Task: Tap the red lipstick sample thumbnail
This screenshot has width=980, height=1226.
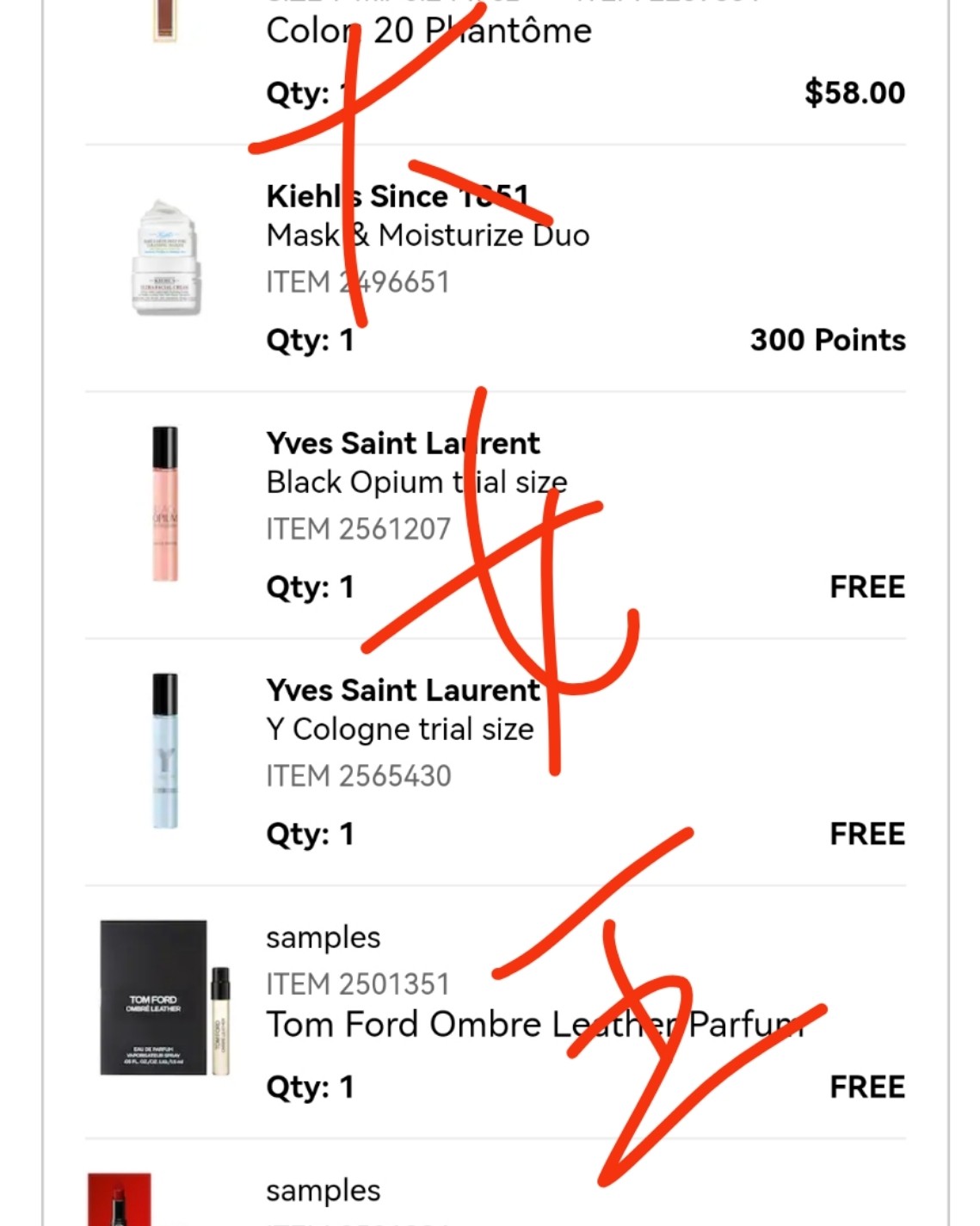Action: click(120, 1199)
